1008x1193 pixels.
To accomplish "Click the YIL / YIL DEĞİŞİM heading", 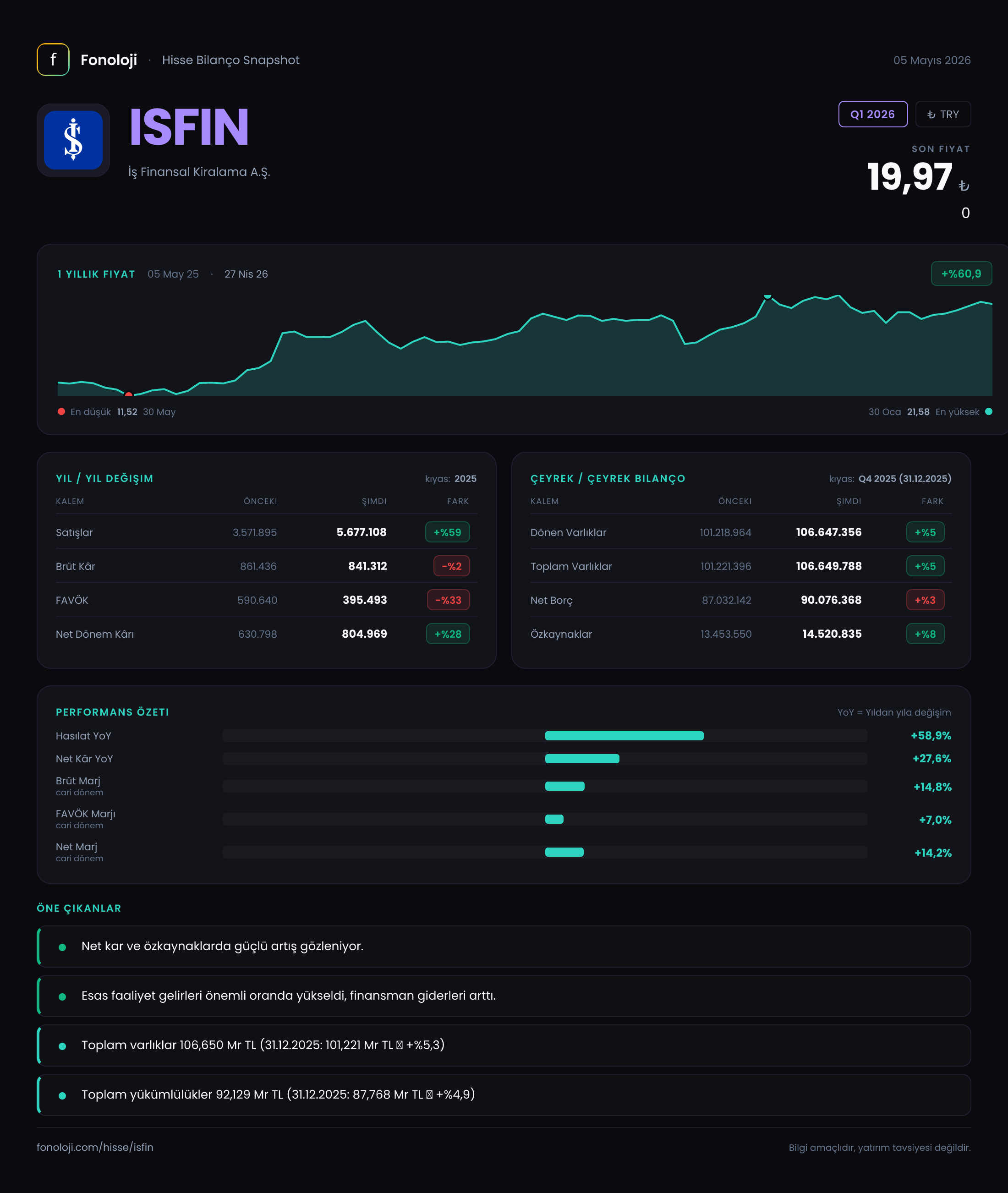I will [x=104, y=478].
